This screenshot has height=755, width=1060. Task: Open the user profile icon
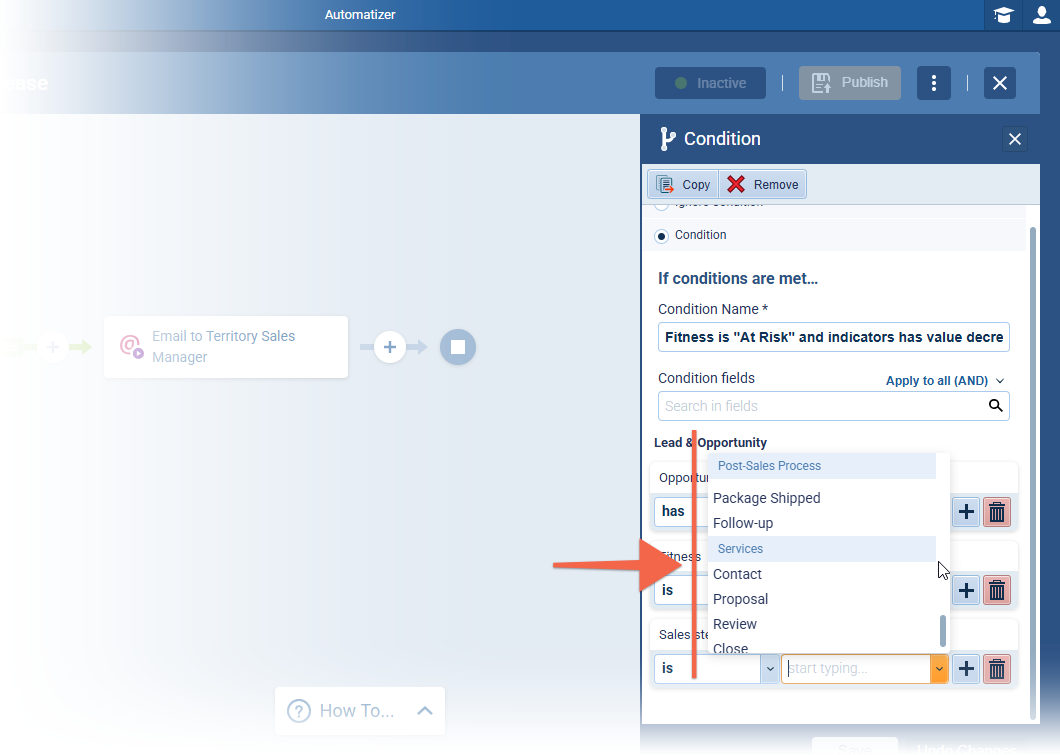(1042, 15)
